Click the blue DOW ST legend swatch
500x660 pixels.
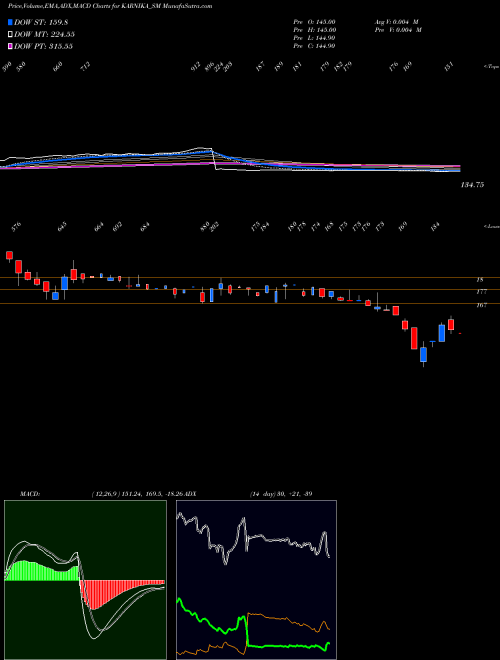pos(10,22)
